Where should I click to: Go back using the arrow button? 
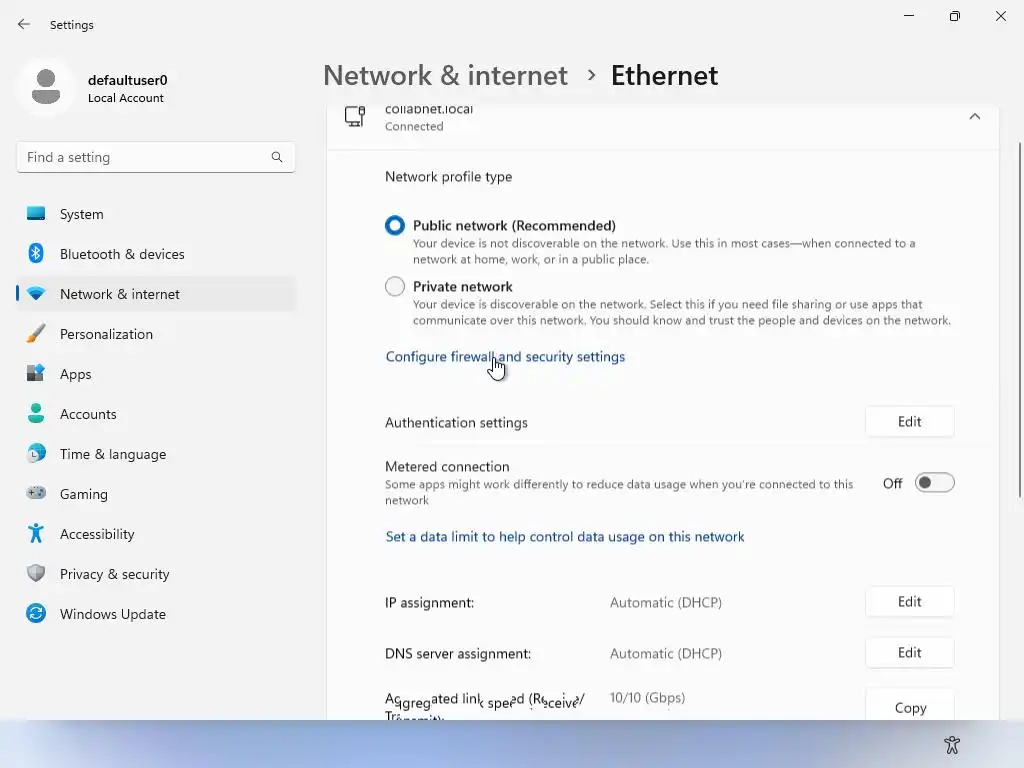(x=24, y=24)
